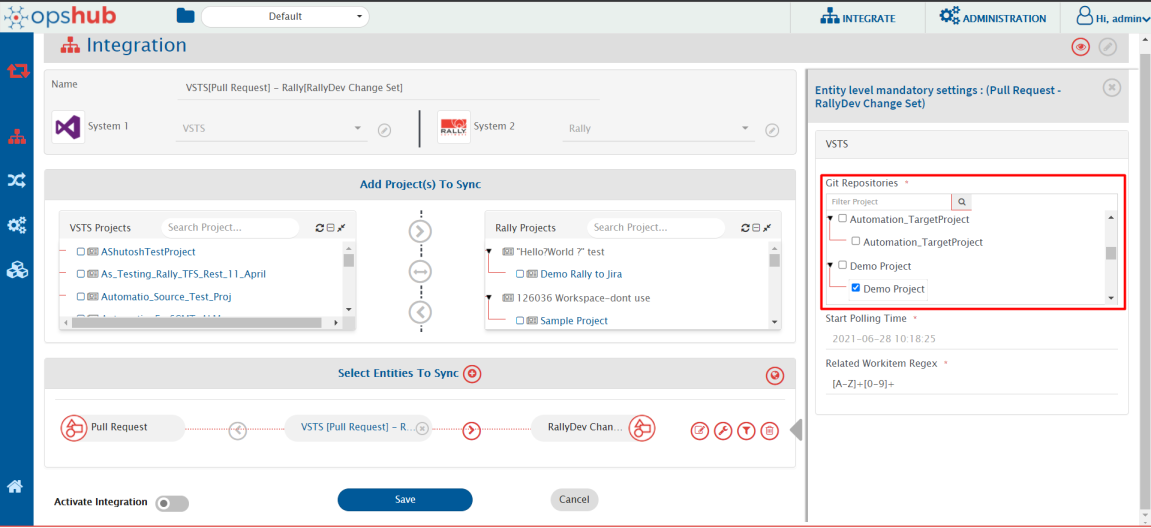Click the Related Workitem Regex field
The height and width of the screenshot is (528, 1151).
click(970, 383)
